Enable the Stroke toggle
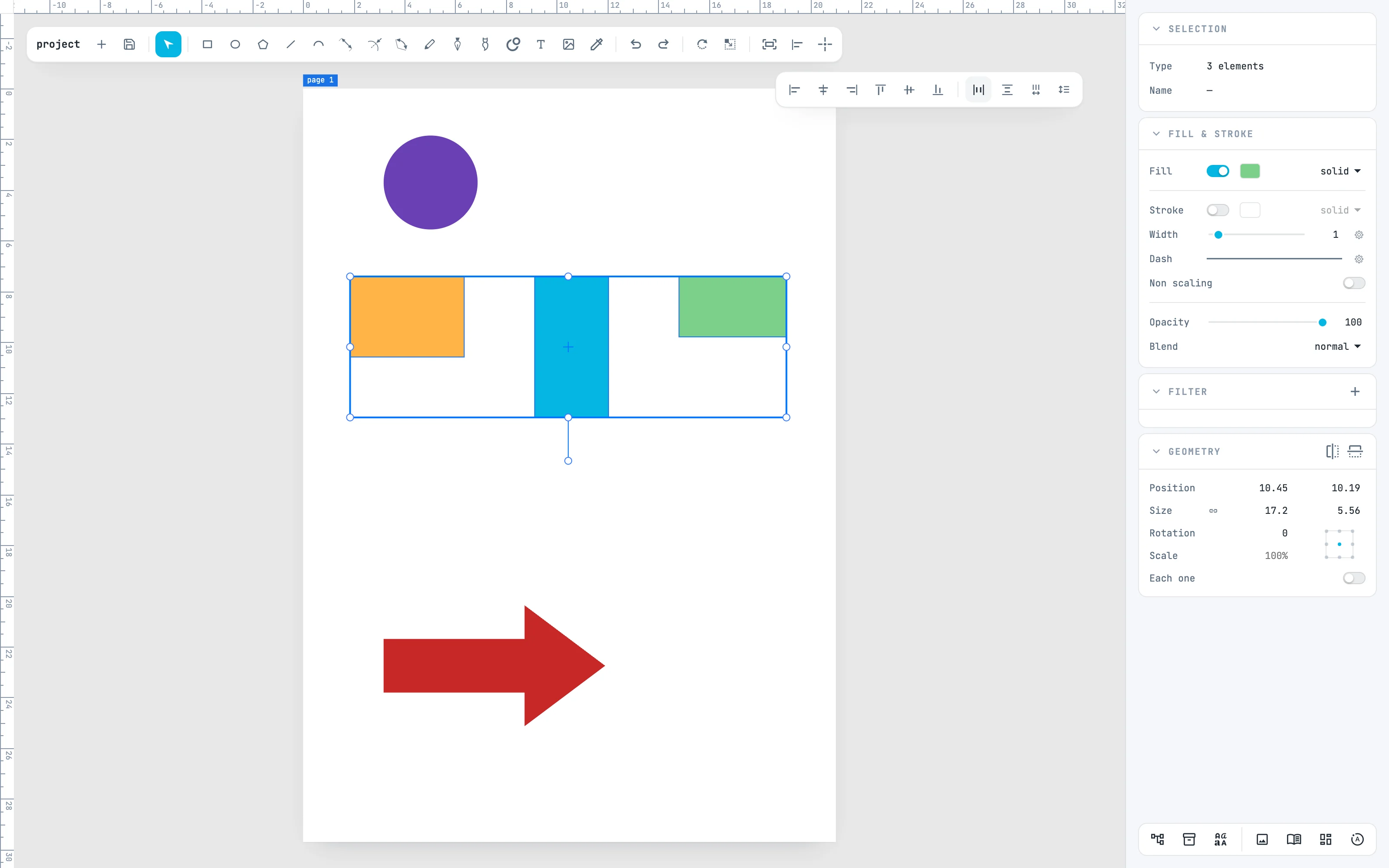Screen dimensions: 1389x868 pyautogui.click(x=1218, y=210)
